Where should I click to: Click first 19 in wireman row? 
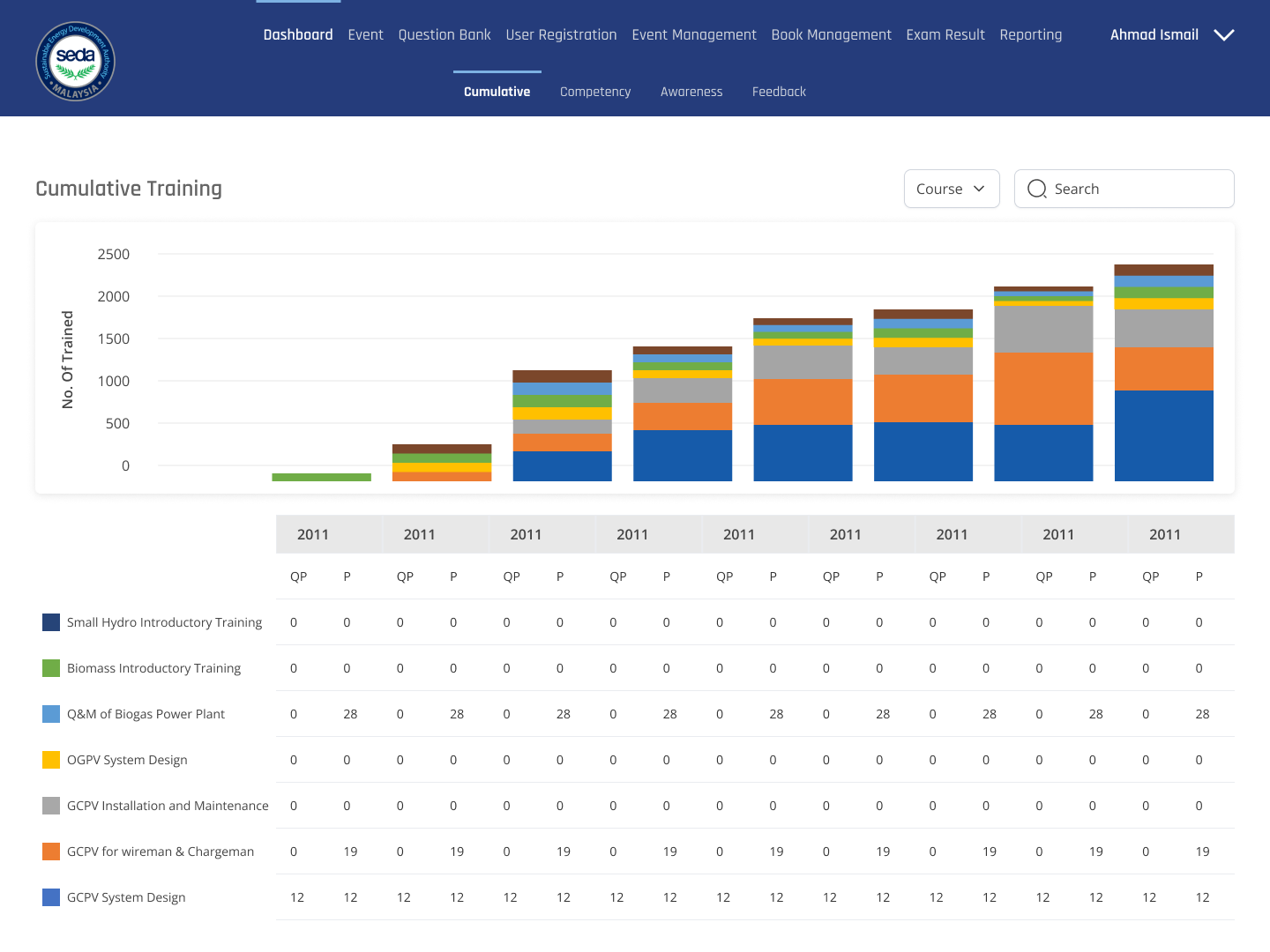tap(350, 852)
